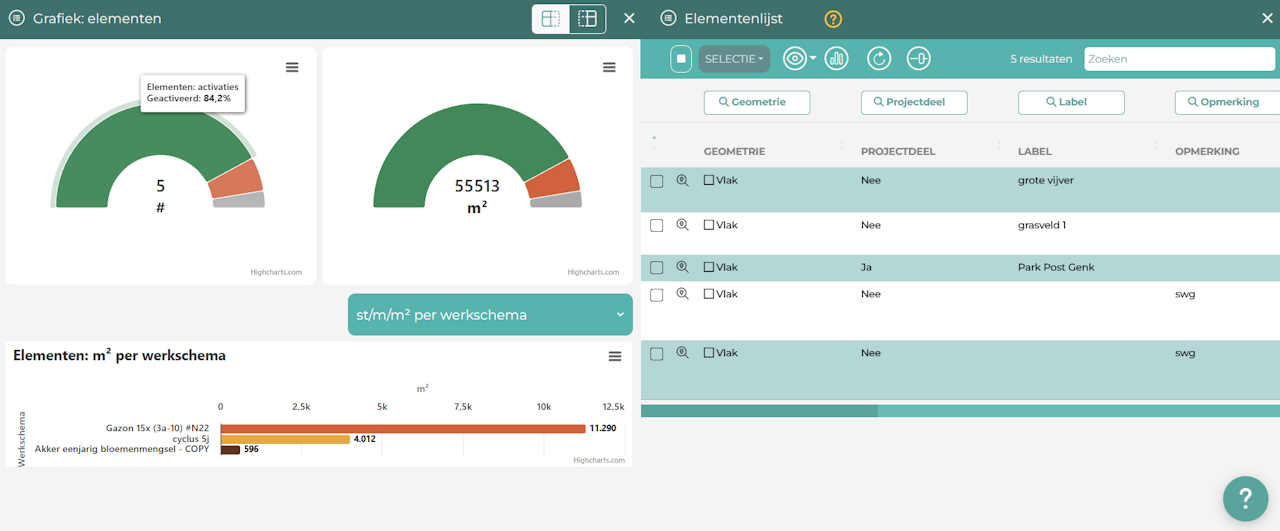Tick the checkbox for grasveld 1 row
This screenshot has width=1280, height=531.
(657, 226)
